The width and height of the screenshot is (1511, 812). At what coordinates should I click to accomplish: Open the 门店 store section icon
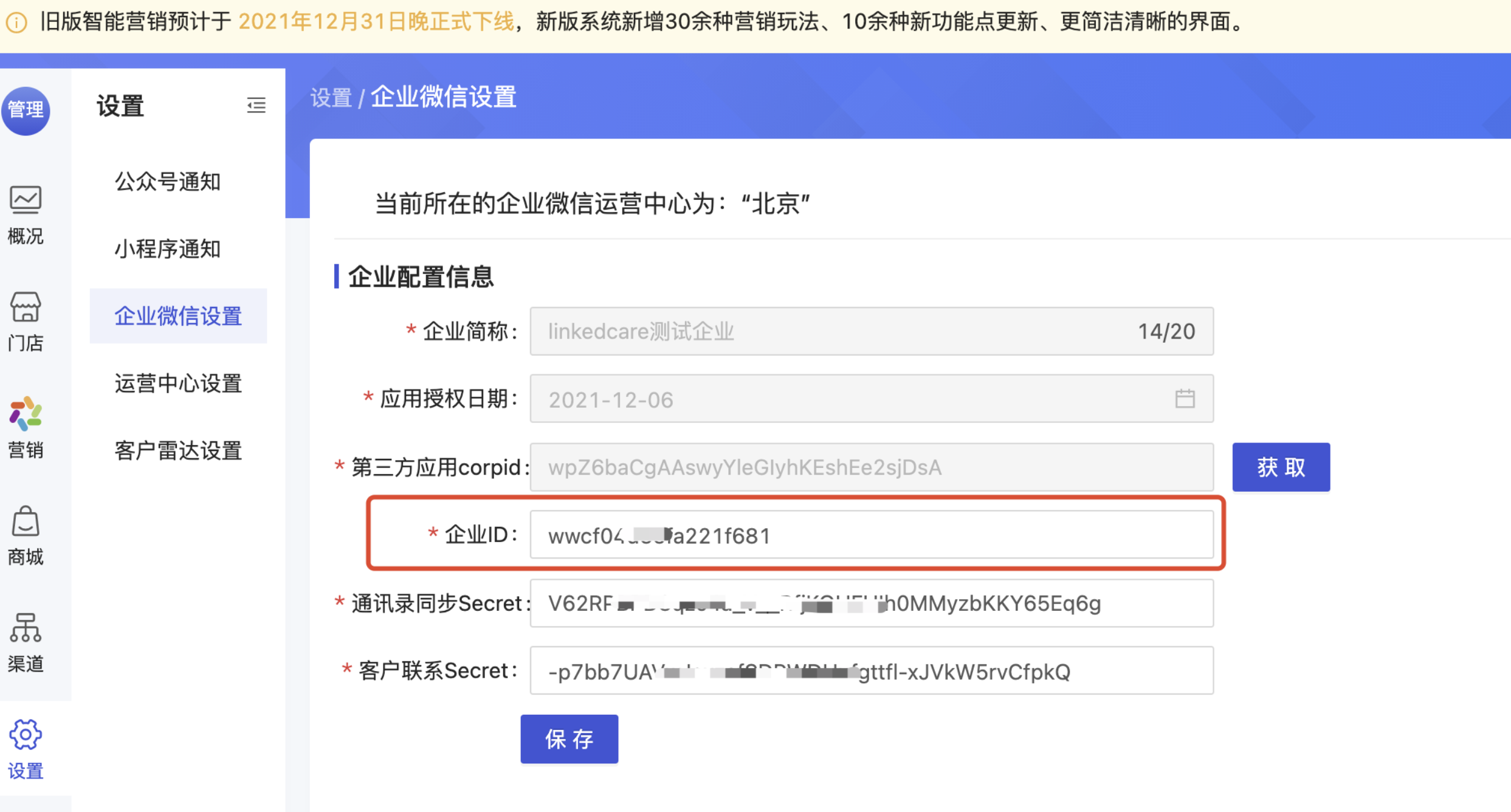[x=26, y=307]
